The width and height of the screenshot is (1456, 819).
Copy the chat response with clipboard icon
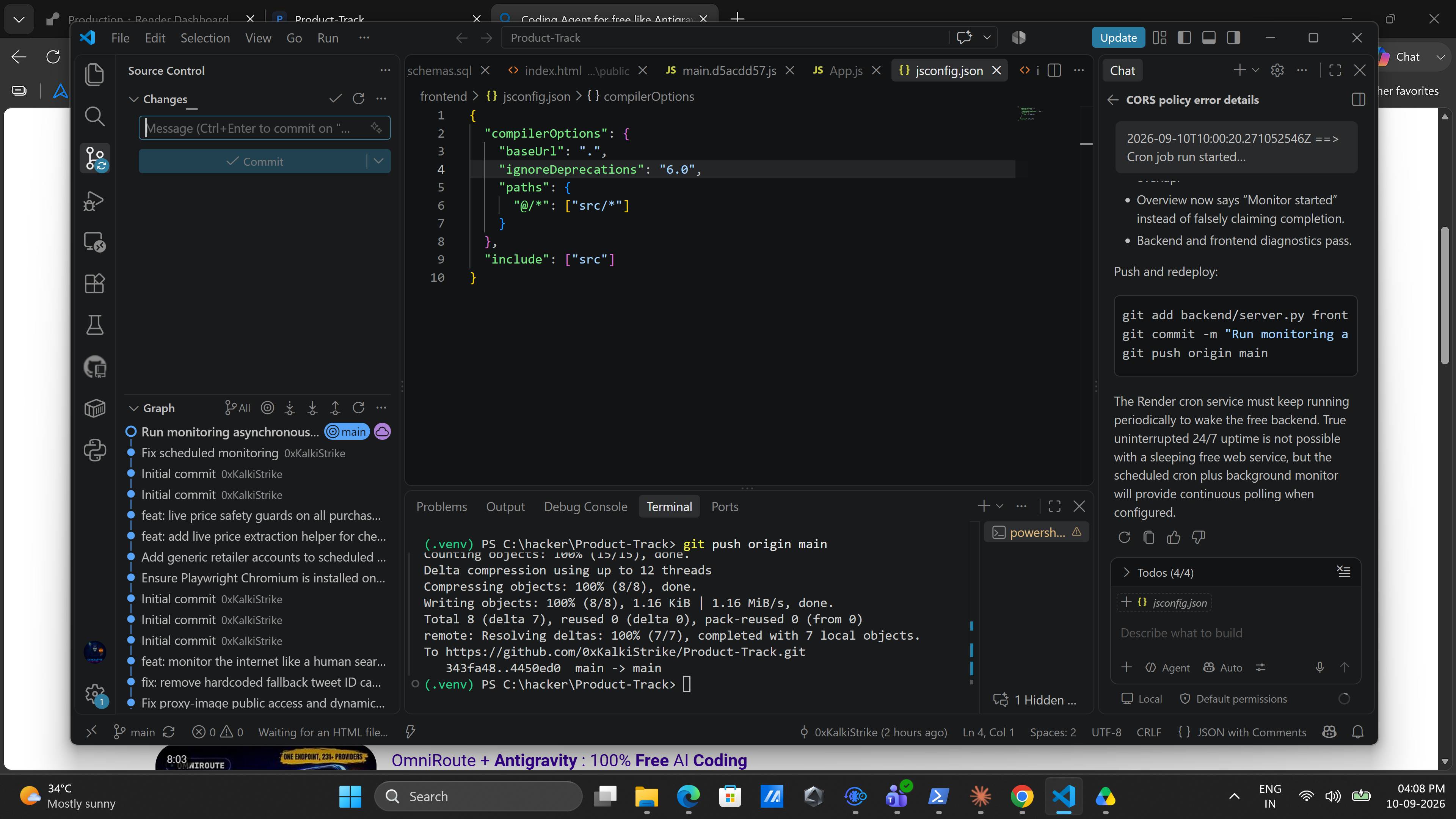point(1148,537)
